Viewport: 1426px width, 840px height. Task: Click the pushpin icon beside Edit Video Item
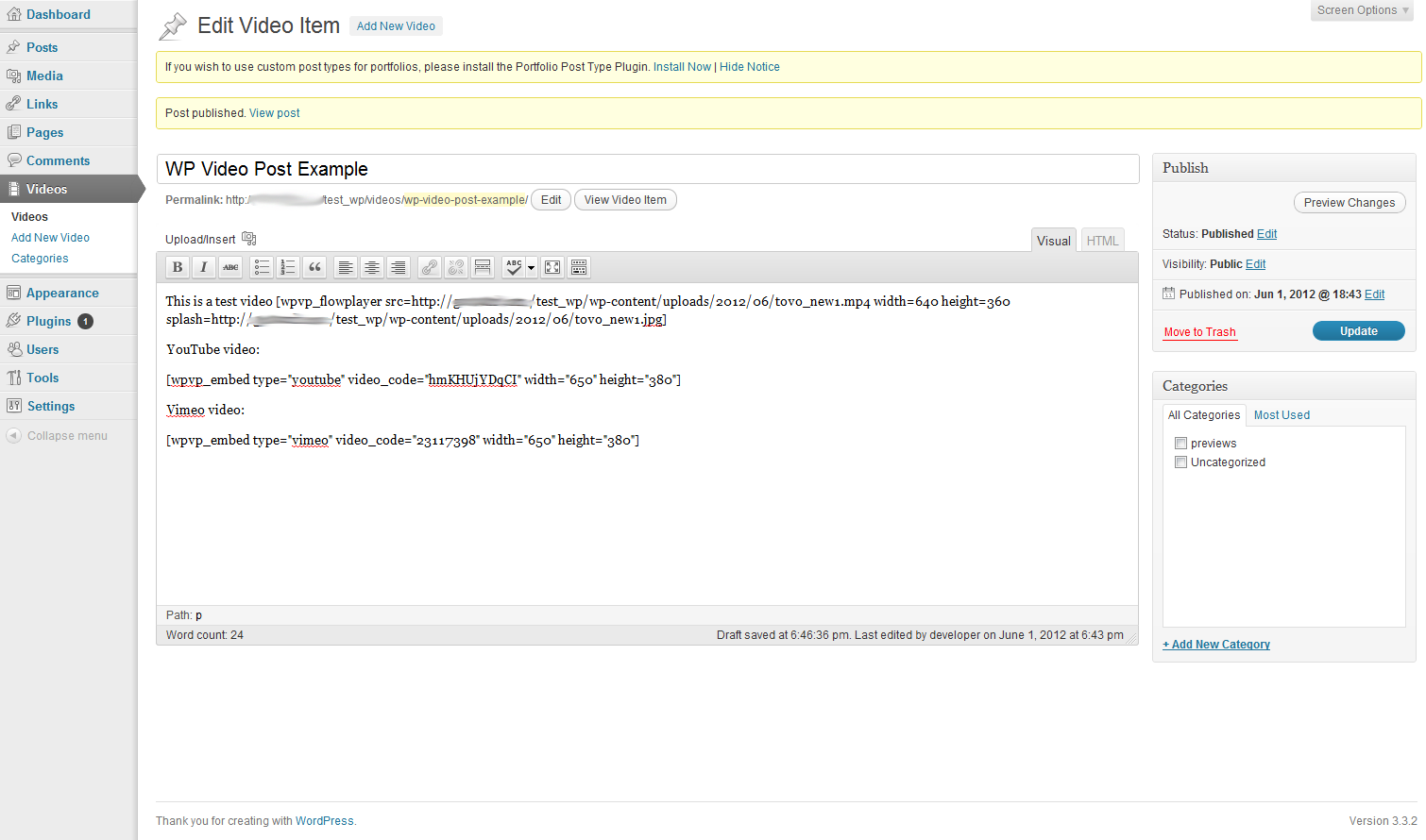click(x=173, y=26)
